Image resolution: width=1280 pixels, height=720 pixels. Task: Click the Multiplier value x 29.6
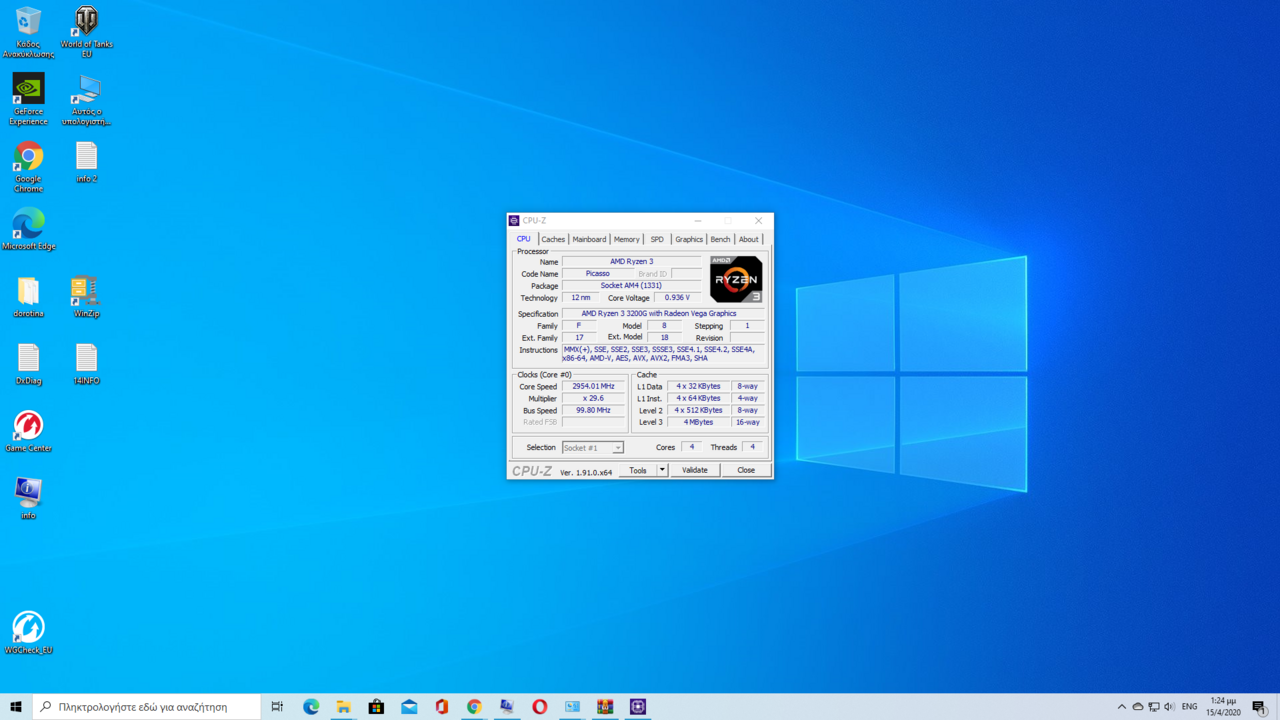pyautogui.click(x=594, y=398)
